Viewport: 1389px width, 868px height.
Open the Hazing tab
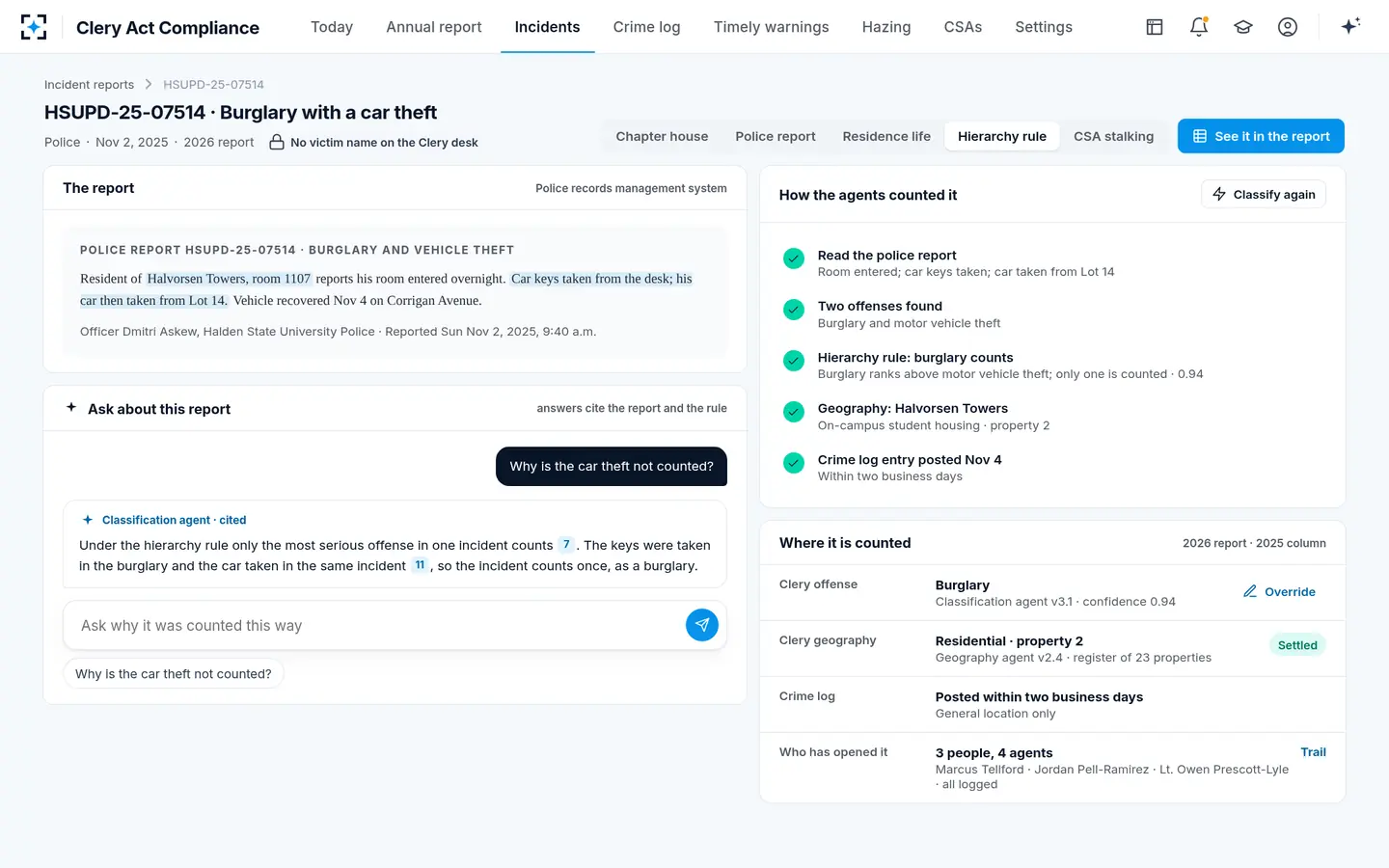click(x=886, y=27)
